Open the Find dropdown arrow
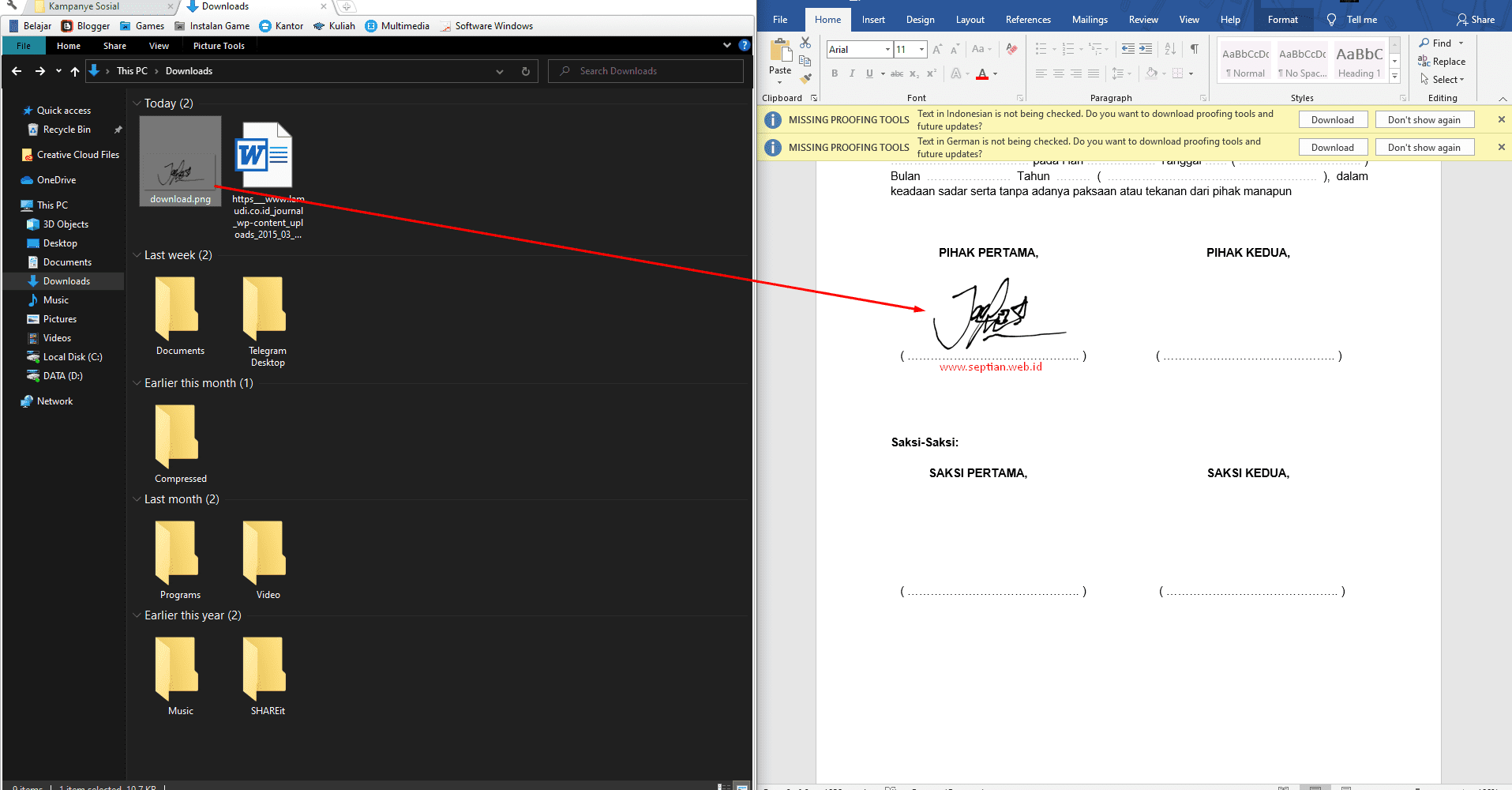Screen dimensions: 1512x790 [x=1461, y=43]
